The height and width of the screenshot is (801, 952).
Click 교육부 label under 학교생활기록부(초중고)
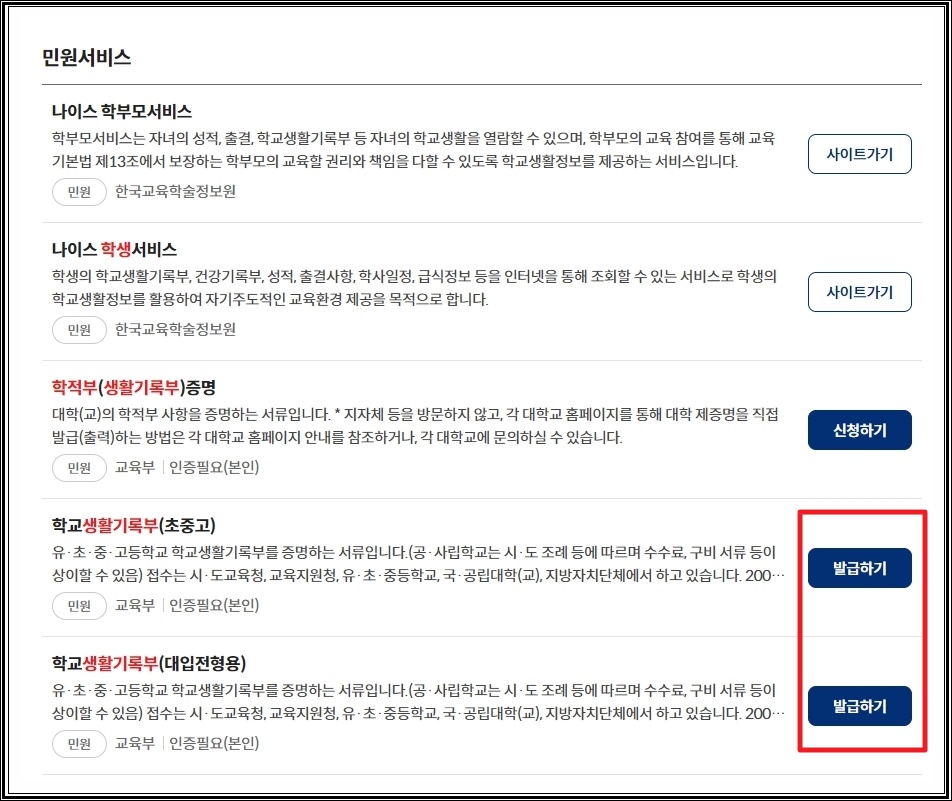[x=135, y=605]
